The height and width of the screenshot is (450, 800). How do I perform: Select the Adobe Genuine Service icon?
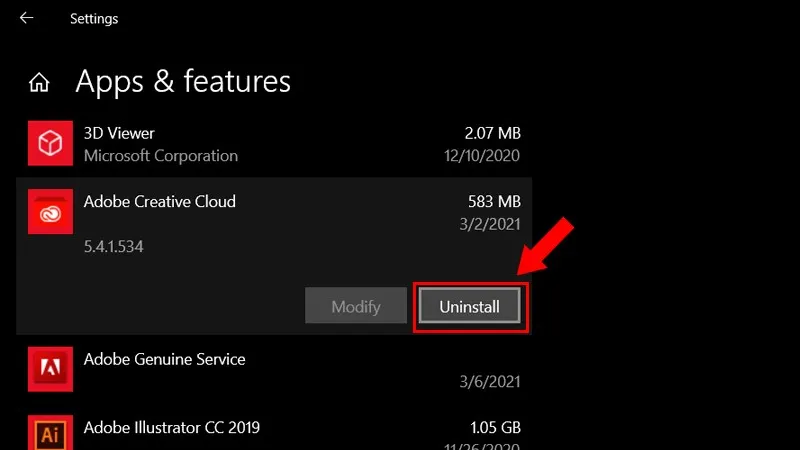51,369
